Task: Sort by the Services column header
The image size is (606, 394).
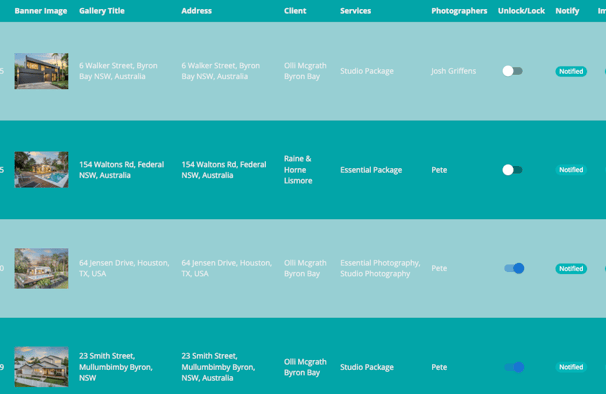Action: pyautogui.click(x=355, y=11)
